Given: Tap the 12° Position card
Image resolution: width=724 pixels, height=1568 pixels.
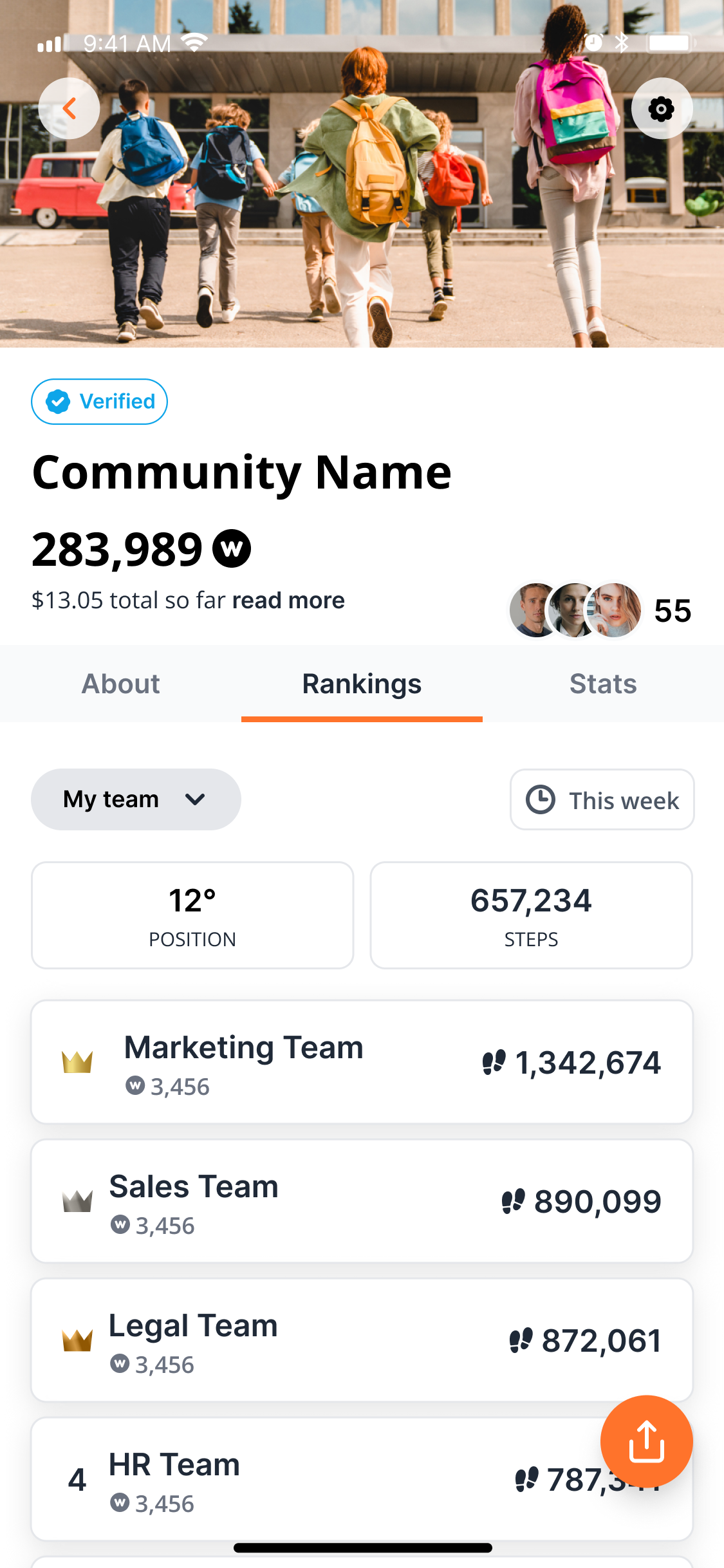Looking at the screenshot, I should coord(192,915).
